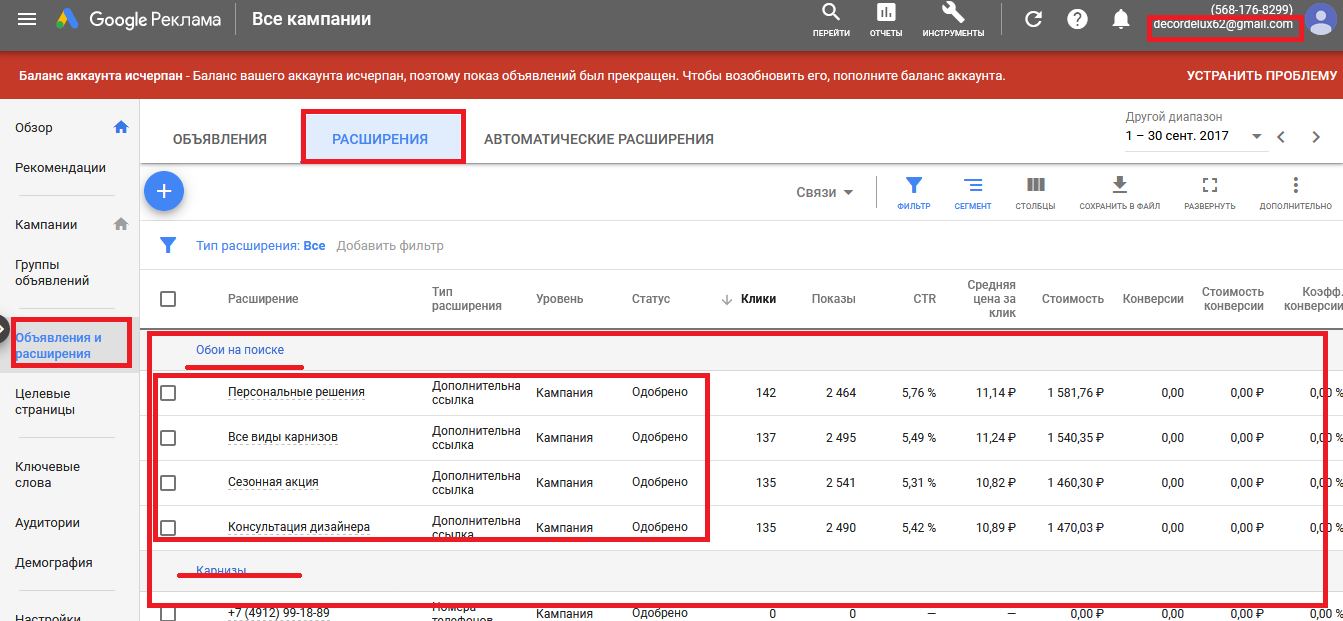Screen dimensions: 1343x621
Task: Click the home icon next to Обзор
Action: pos(121,127)
